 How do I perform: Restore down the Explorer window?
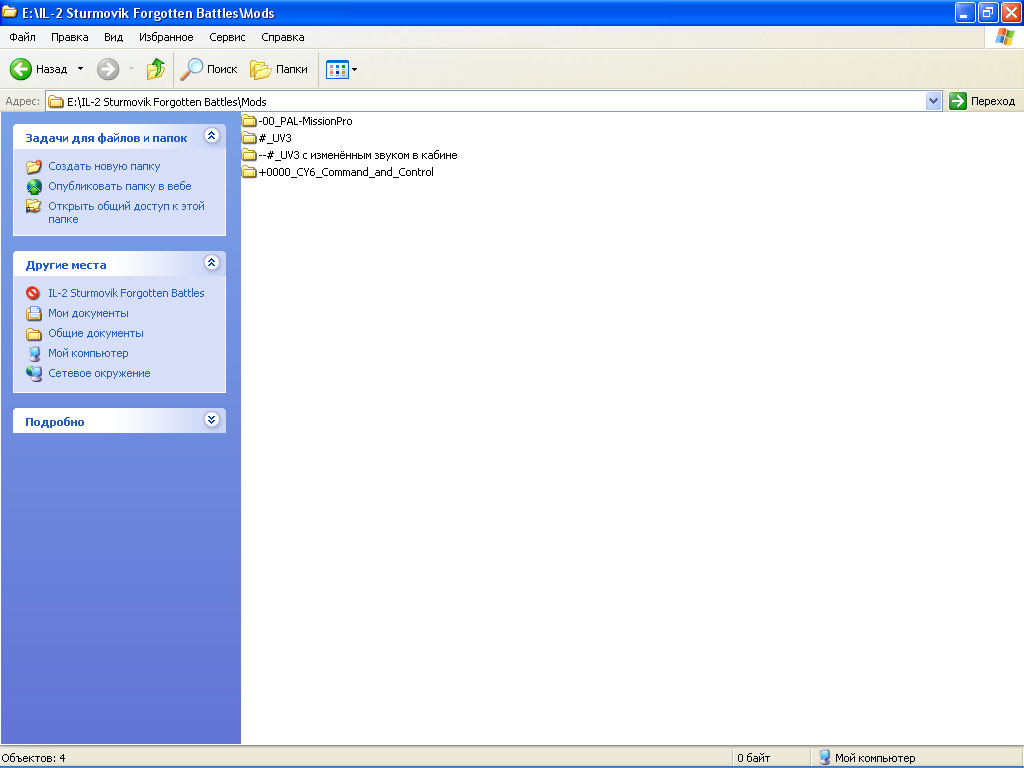[988, 12]
